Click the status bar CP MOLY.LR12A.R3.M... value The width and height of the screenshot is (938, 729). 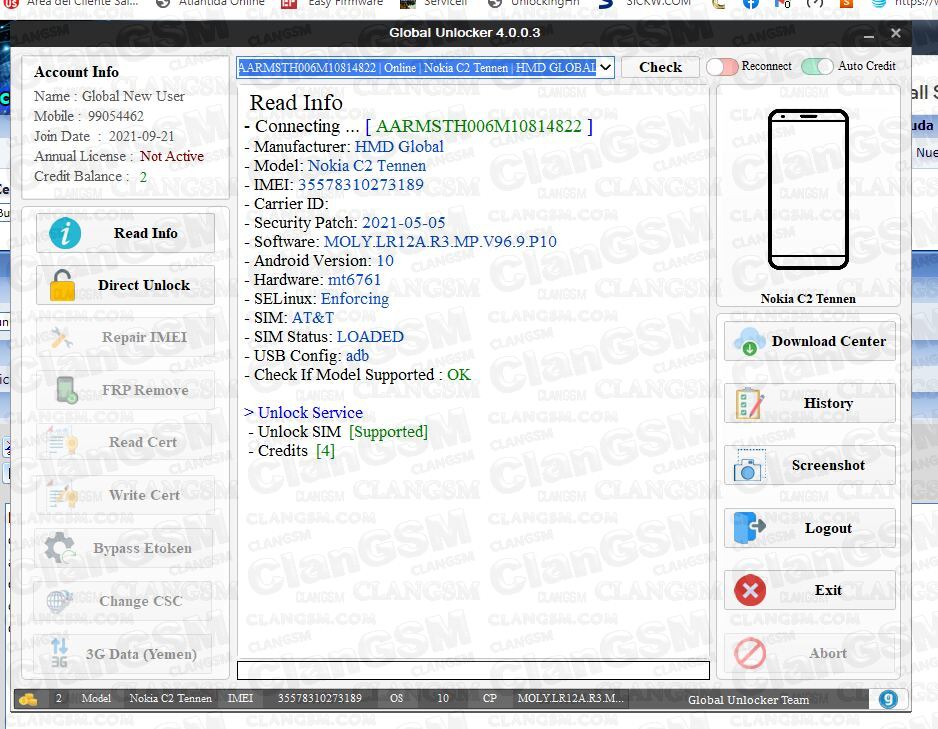click(571, 699)
